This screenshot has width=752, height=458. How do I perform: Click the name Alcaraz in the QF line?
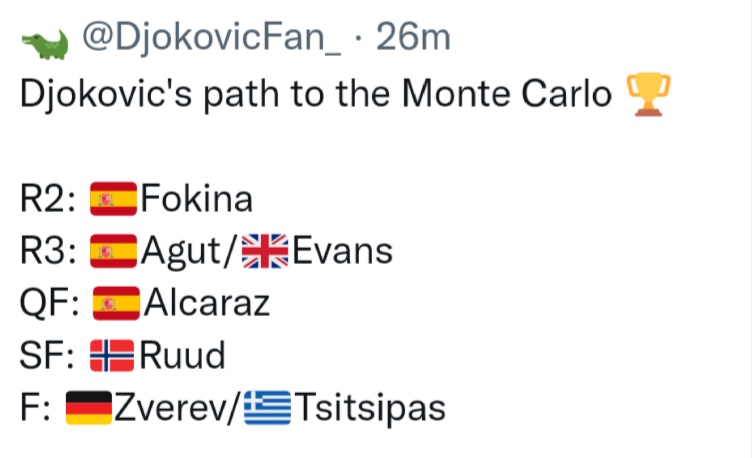coord(207,304)
